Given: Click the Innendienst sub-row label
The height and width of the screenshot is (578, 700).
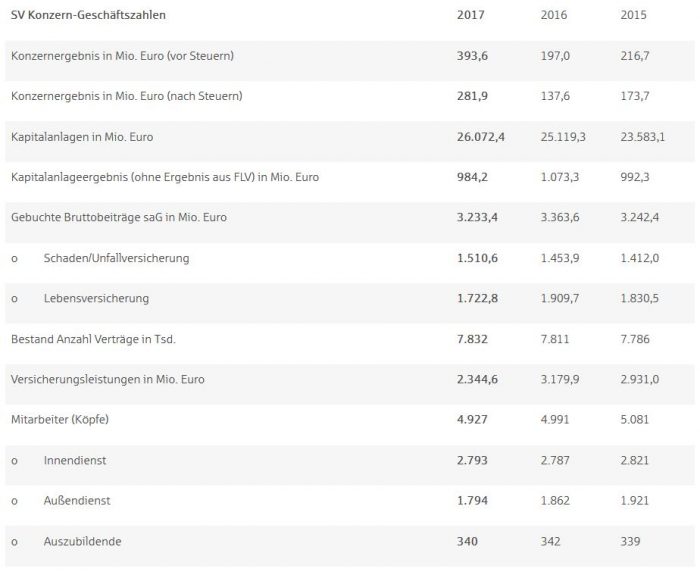Looking at the screenshot, I should [76, 460].
